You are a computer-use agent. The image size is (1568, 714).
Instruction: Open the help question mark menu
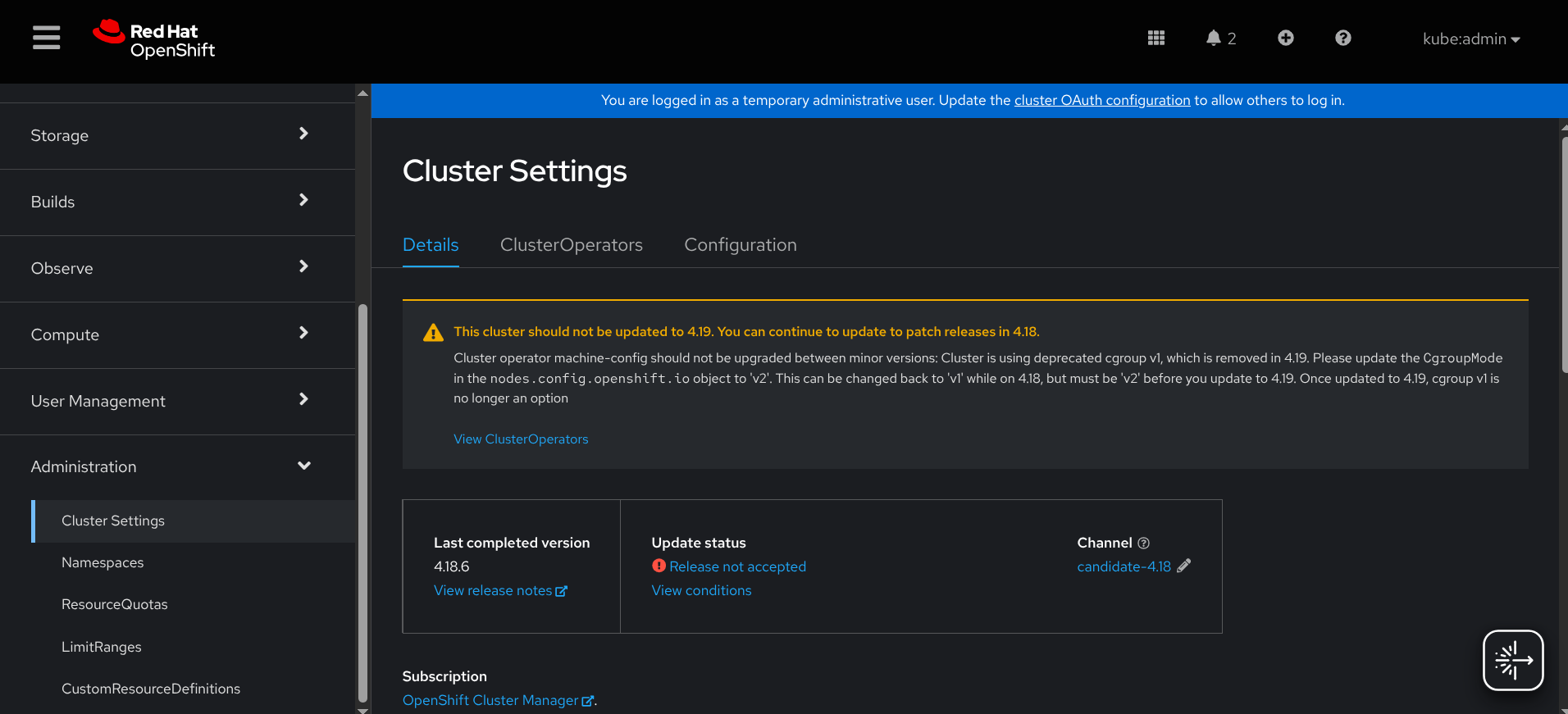1343,38
